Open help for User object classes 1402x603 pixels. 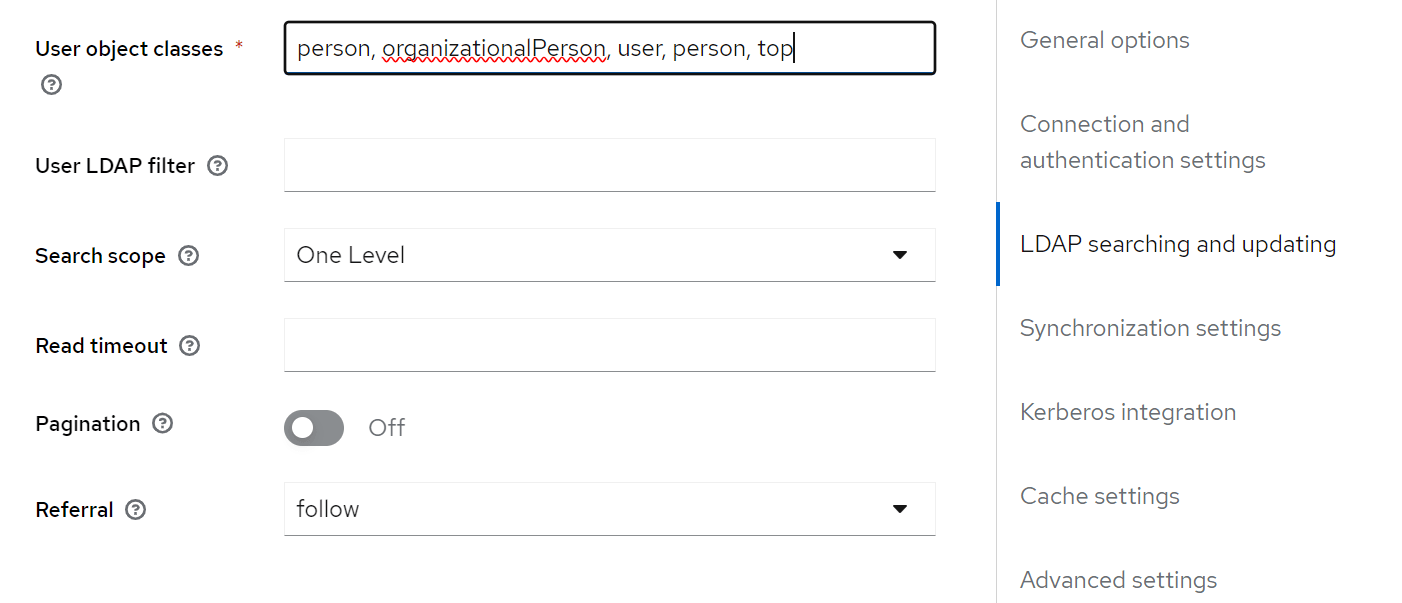[50, 84]
